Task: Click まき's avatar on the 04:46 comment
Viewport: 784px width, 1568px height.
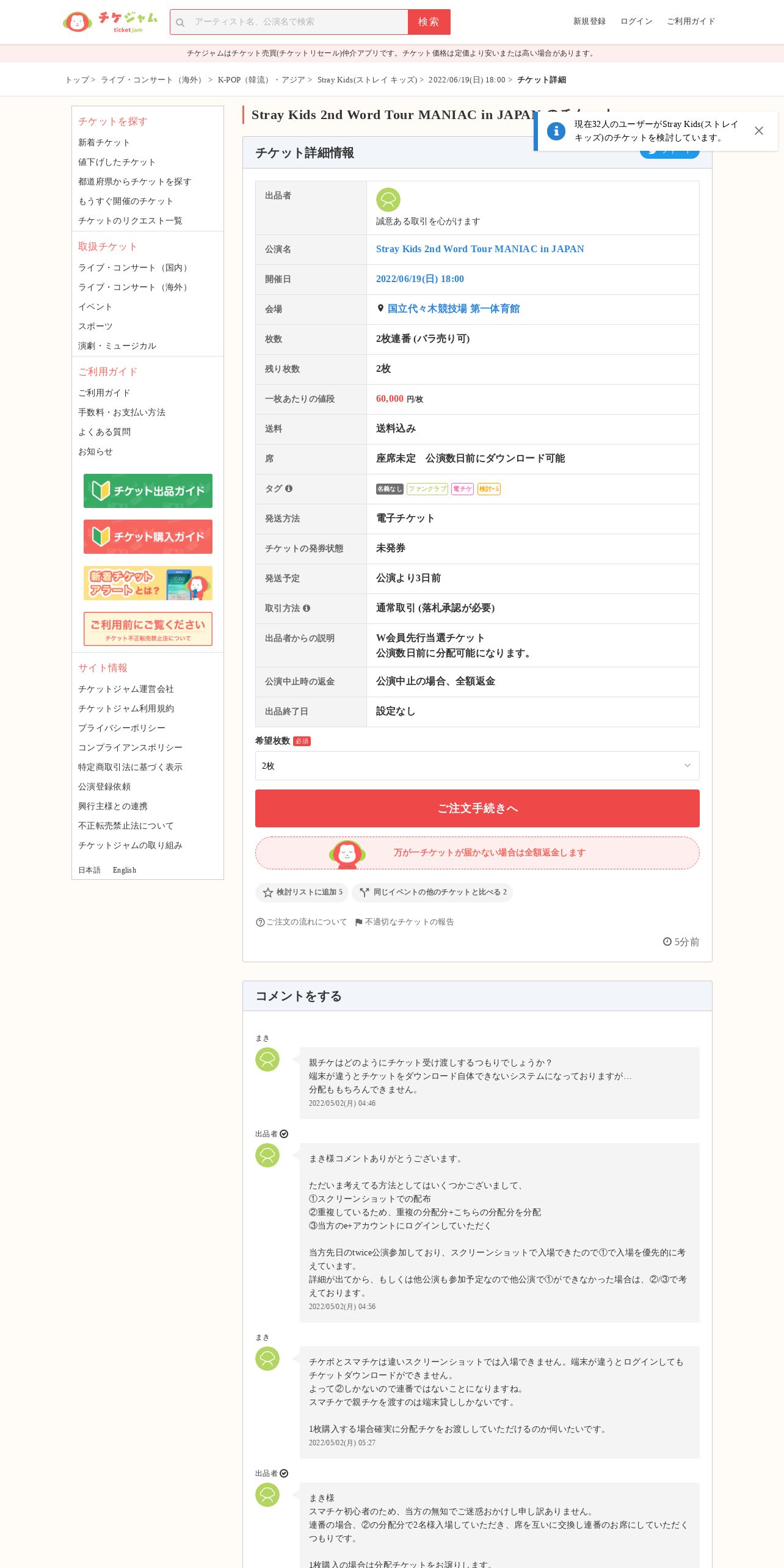Action: 267,1059
